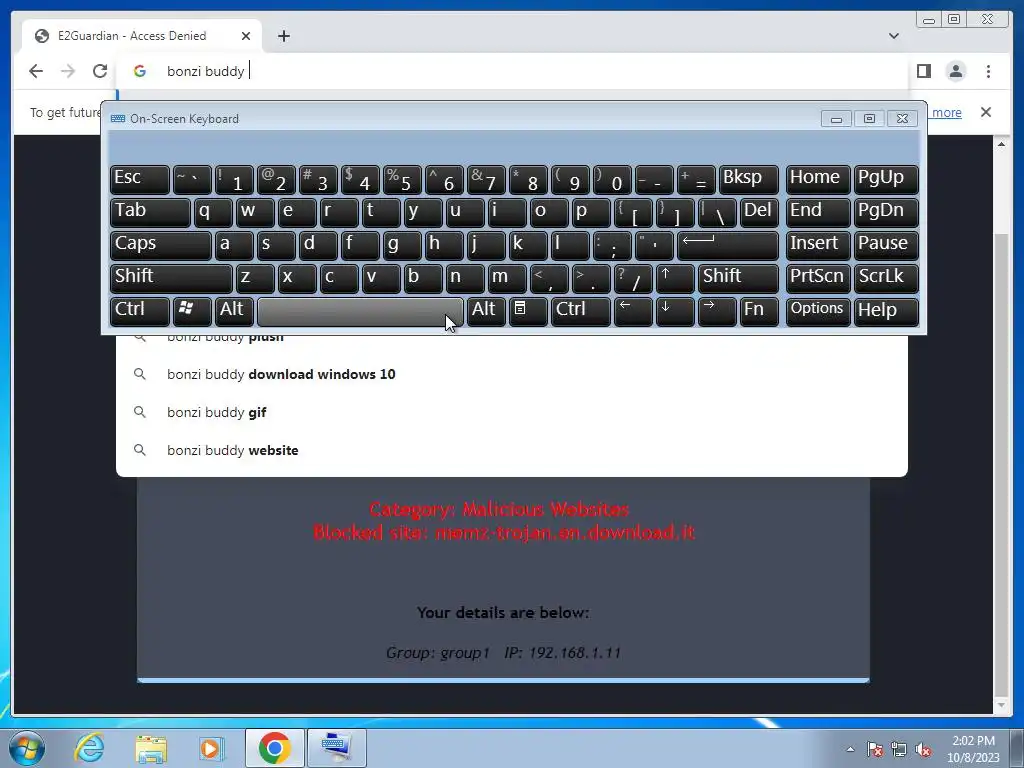
Task: Click the End key on On-Screen Keyboard
Action: click(818, 212)
